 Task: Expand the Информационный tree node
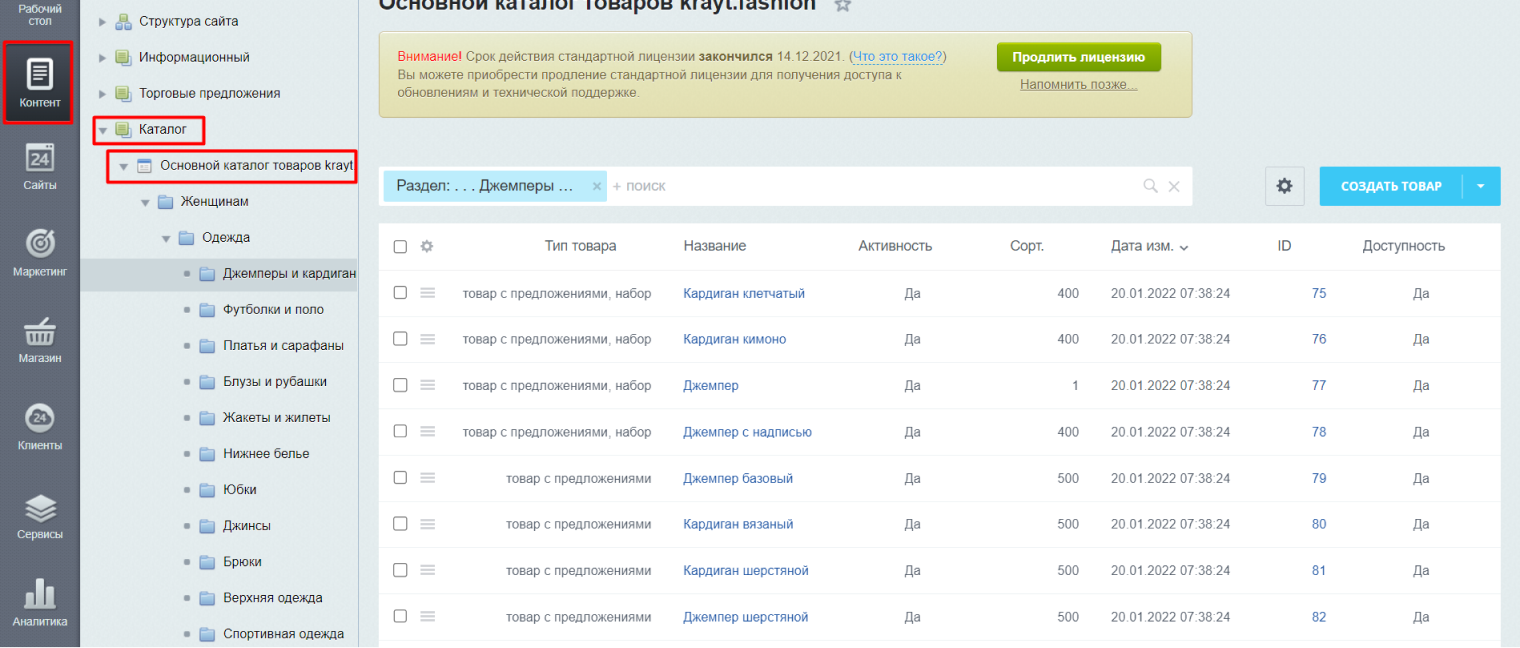tap(102, 57)
